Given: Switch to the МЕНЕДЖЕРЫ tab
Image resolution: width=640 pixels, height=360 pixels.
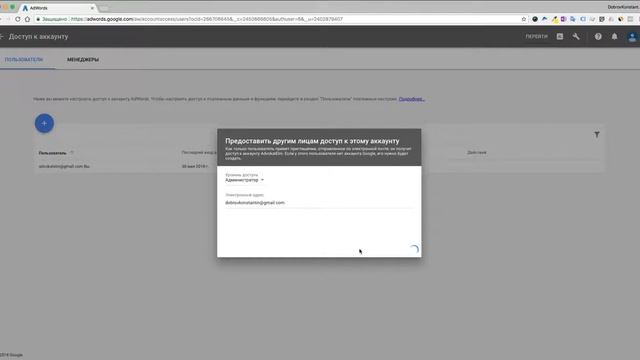Looking at the screenshot, I should (83, 60).
